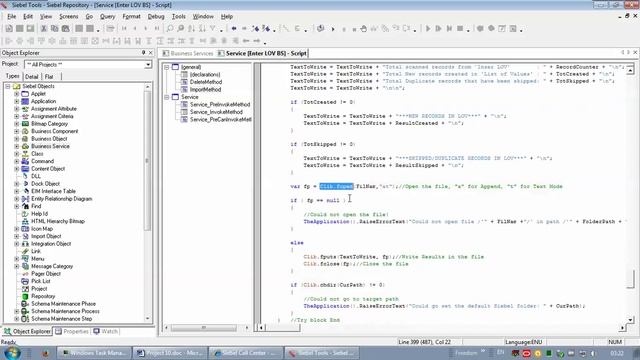Open the Screens menu

click(x=69, y=16)
